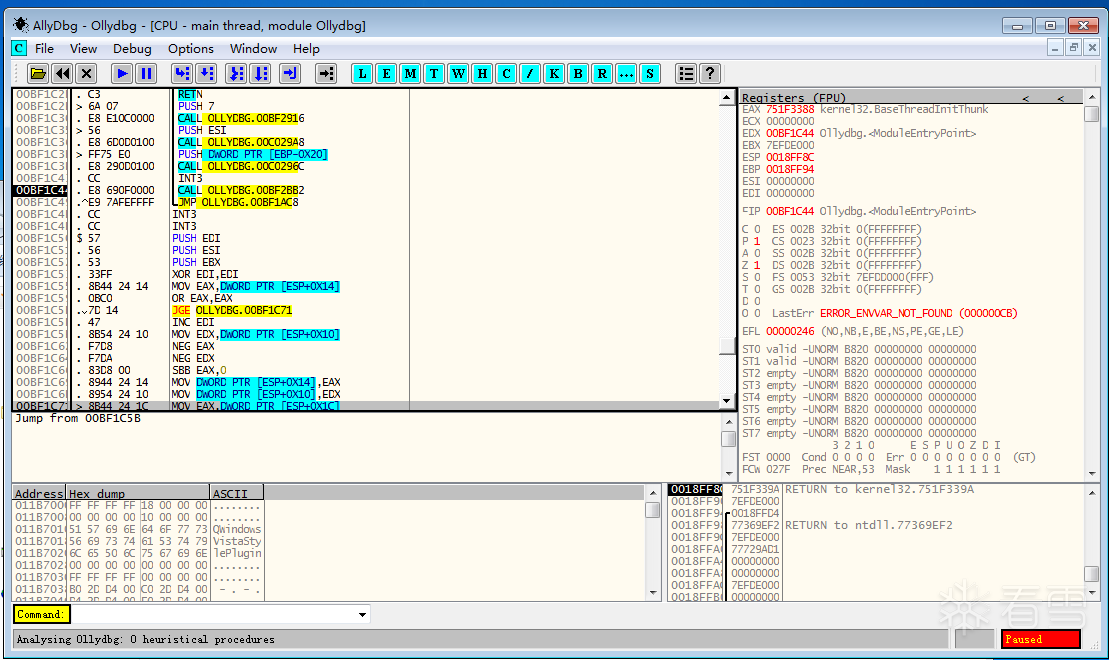
Task: Toggle the C flag value in registers
Action: click(x=757, y=229)
